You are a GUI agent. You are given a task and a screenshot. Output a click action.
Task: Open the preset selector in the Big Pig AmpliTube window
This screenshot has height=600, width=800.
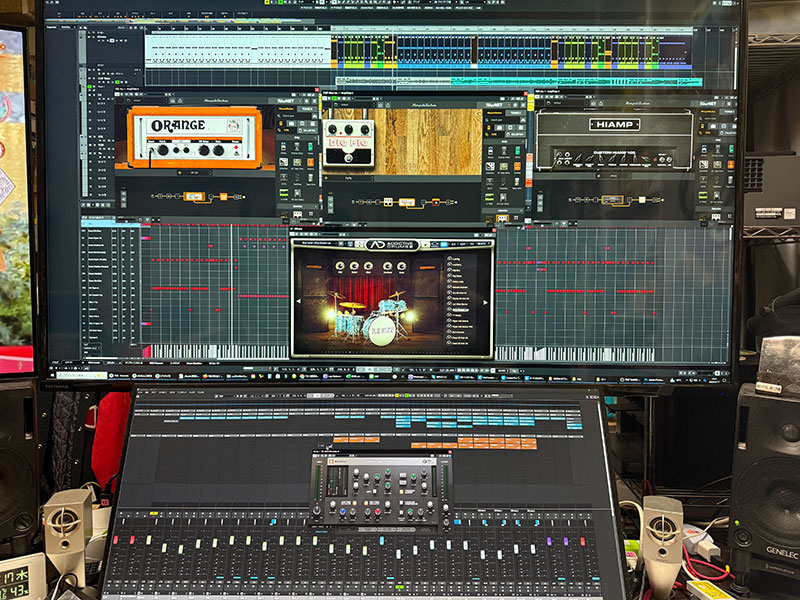click(357, 105)
